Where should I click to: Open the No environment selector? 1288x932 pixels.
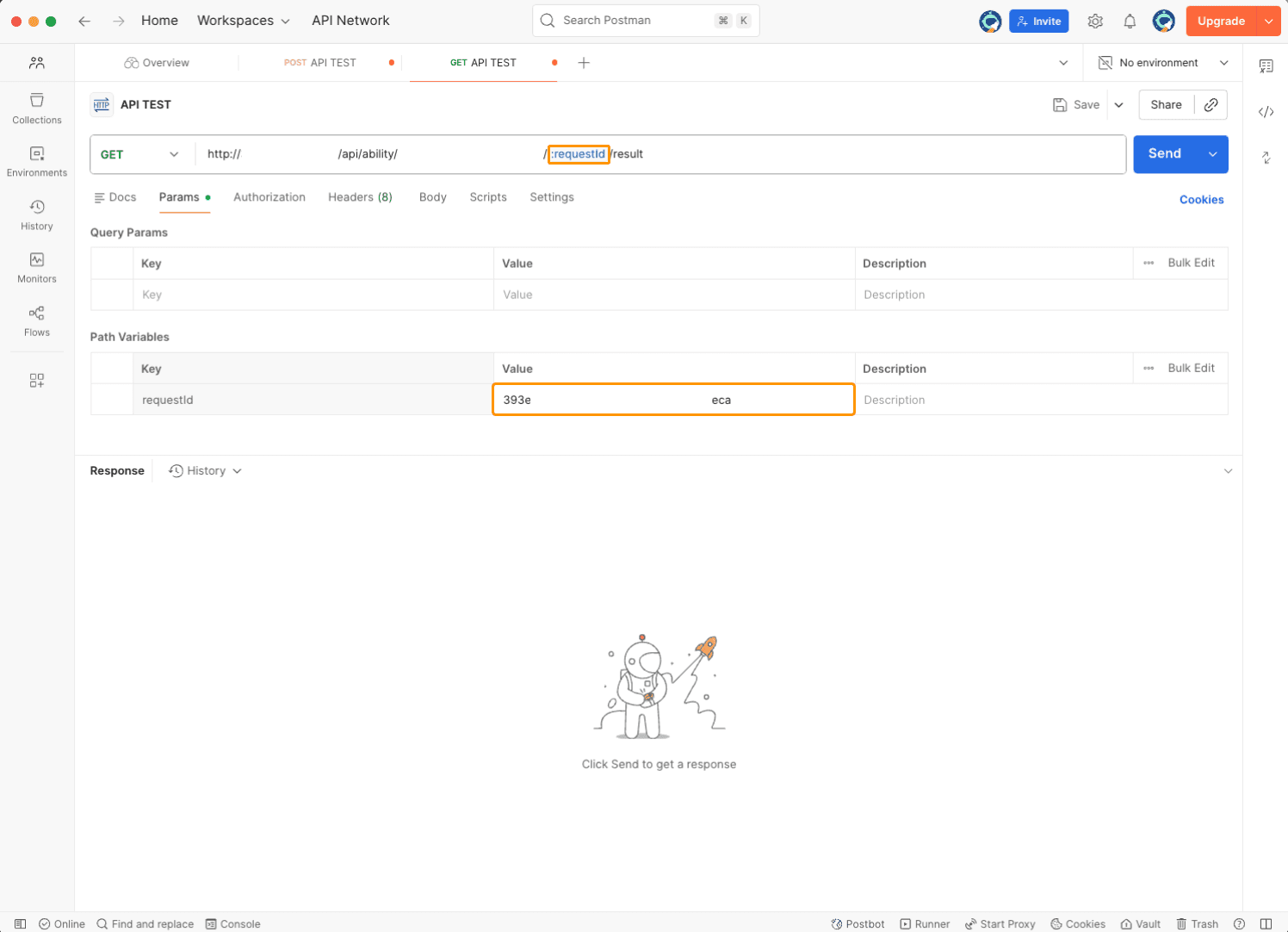pyautogui.click(x=1163, y=63)
